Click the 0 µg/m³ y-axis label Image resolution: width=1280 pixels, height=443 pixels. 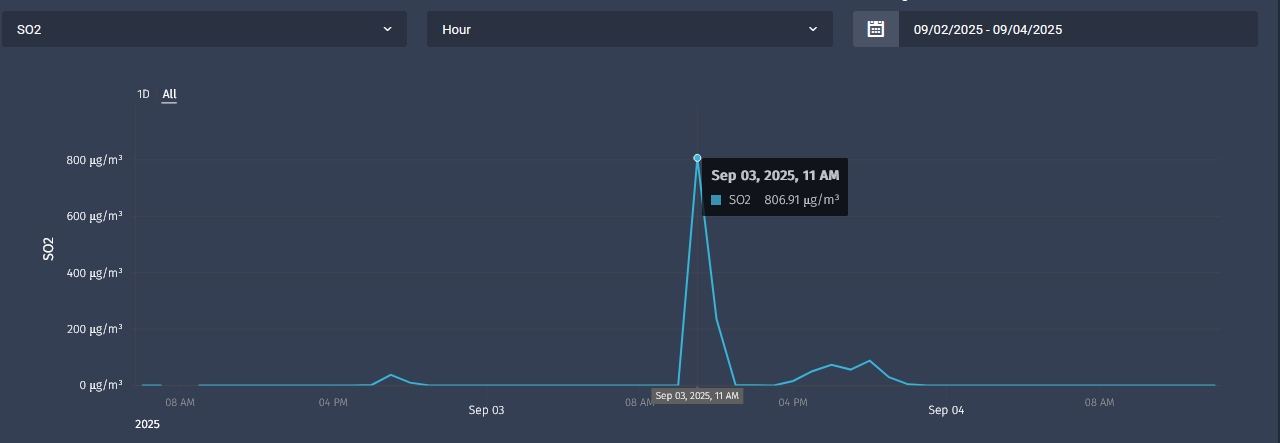click(x=100, y=385)
